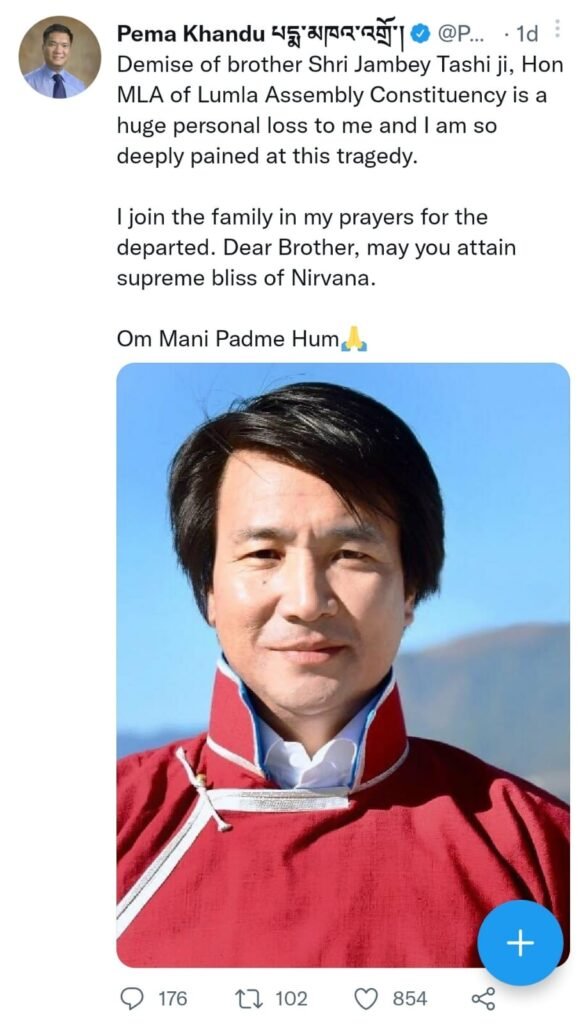Open the Pema Khandu display name
588x1024 pixels.
[x=191, y=35]
